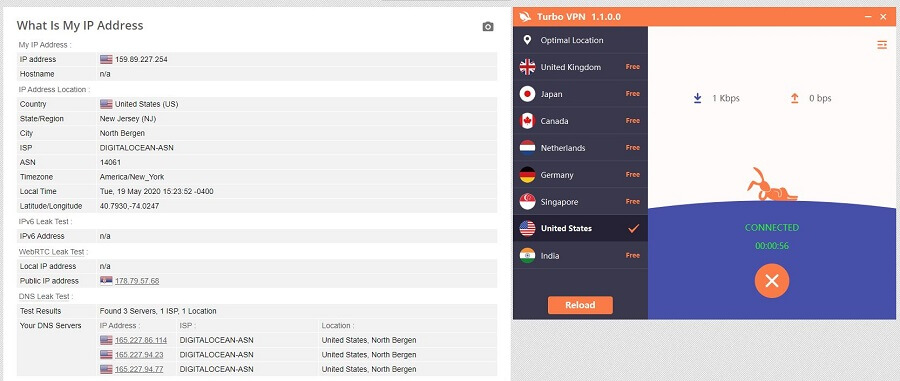This screenshot has width=900, height=381.
Task: Click IP address value 159.89.227.254
Action: click(141, 59)
